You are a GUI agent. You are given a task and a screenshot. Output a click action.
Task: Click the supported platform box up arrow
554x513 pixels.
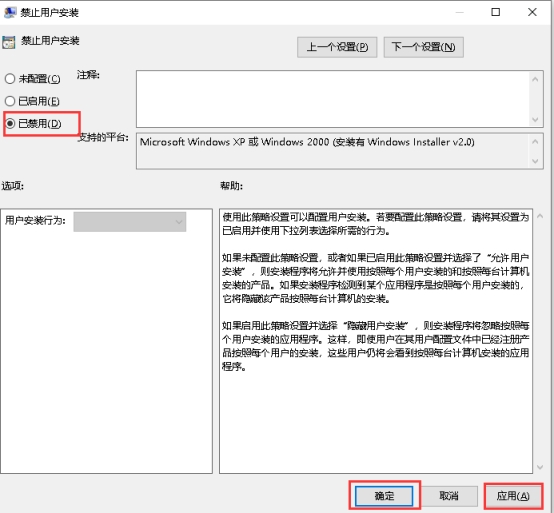click(x=535, y=142)
